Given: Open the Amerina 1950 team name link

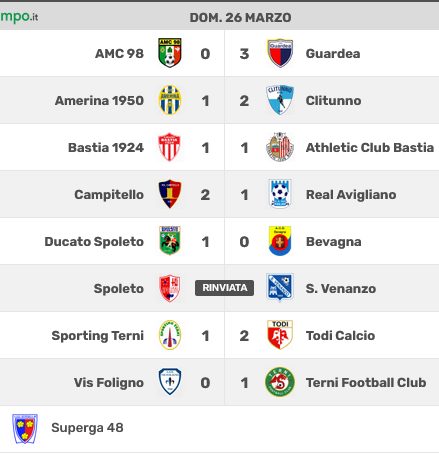Looking at the screenshot, I should click(99, 100).
